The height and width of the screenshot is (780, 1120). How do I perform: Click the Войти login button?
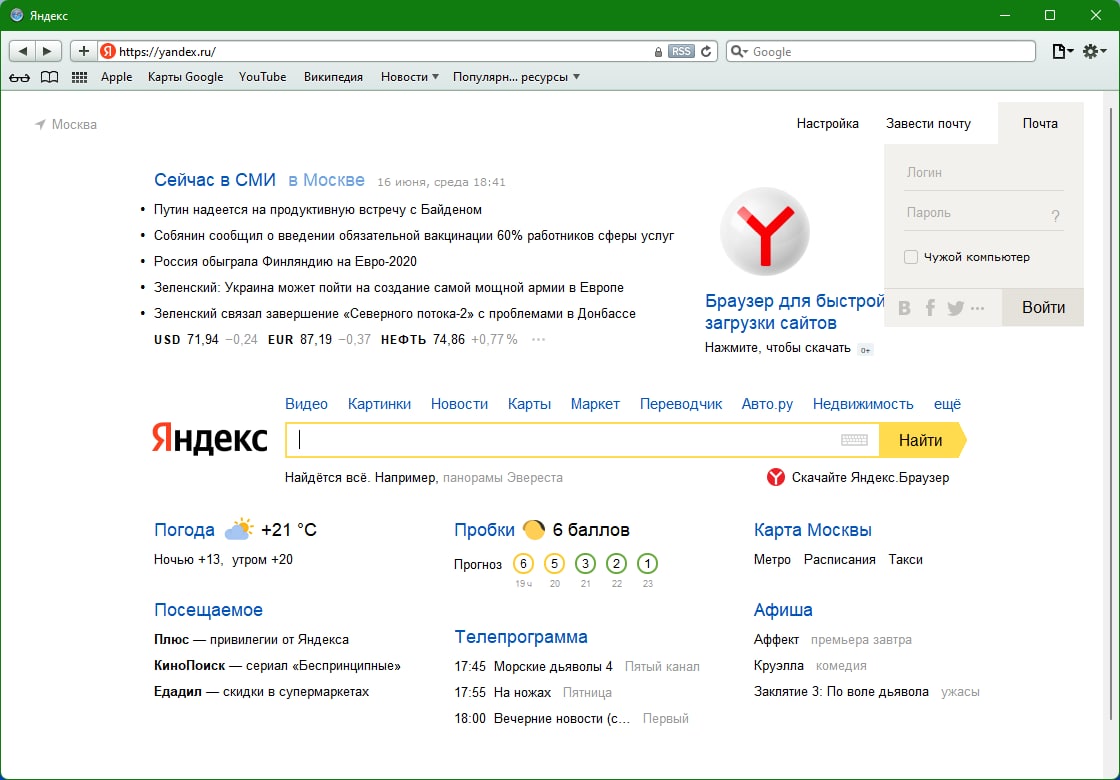pyautogui.click(x=1043, y=308)
